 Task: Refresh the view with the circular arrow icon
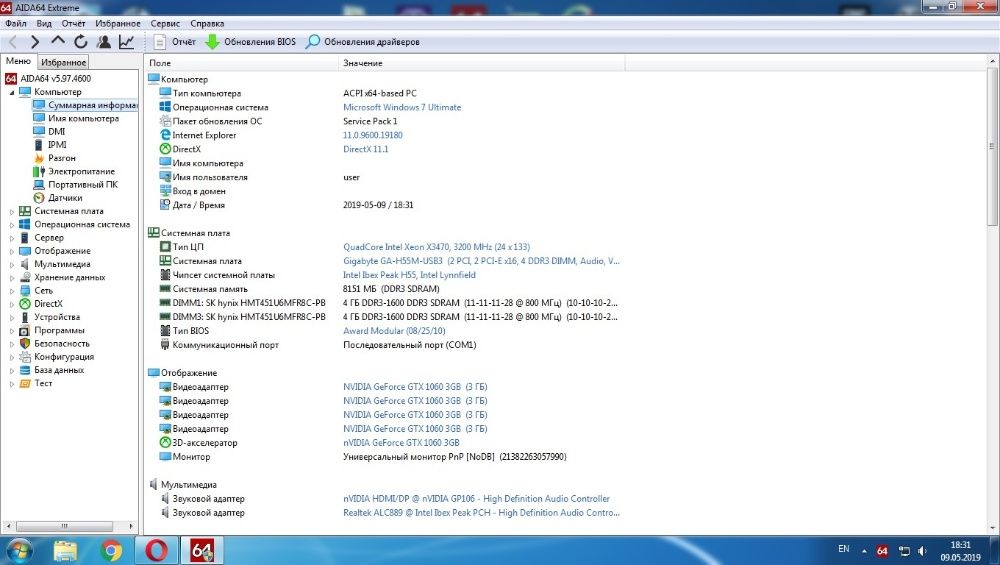(x=80, y=42)
